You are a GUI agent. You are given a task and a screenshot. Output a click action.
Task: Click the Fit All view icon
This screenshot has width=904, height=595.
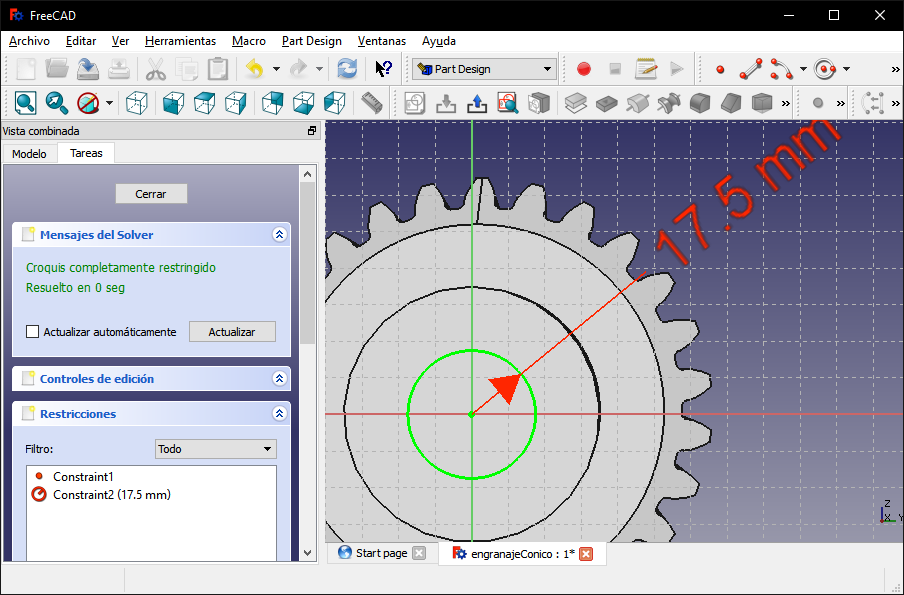25,103
